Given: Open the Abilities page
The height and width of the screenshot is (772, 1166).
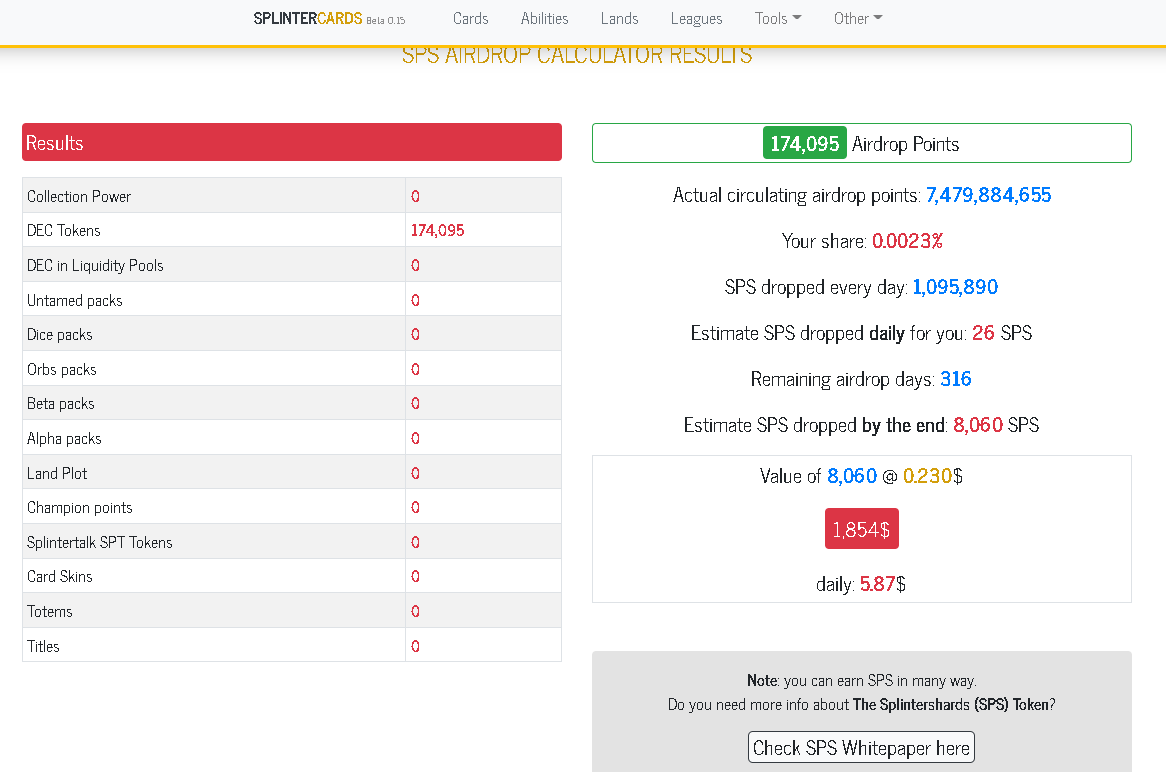Looking at the screenshot, I should point(544,19).
